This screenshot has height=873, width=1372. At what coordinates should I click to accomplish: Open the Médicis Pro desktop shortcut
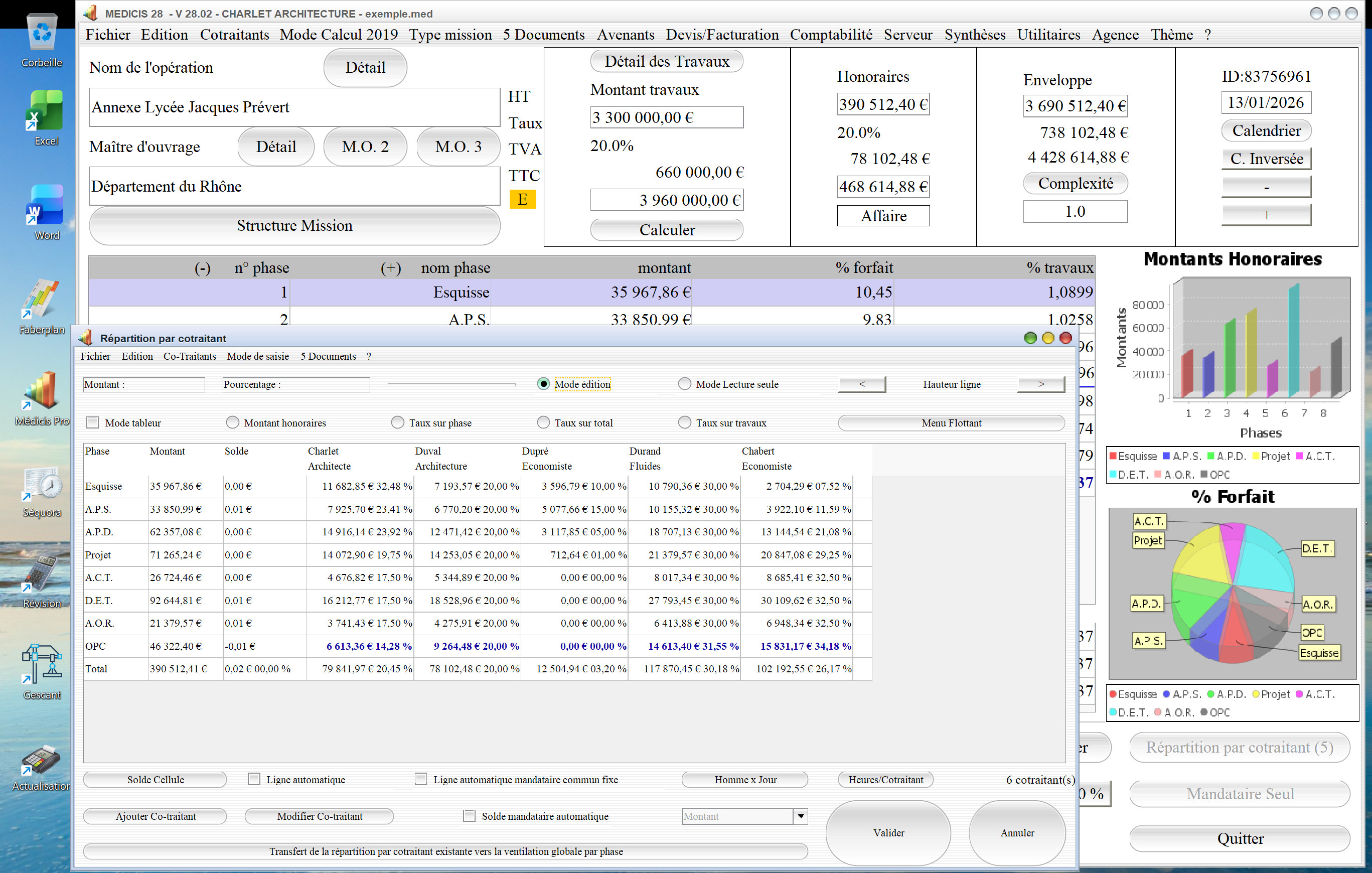click(41, 398)
